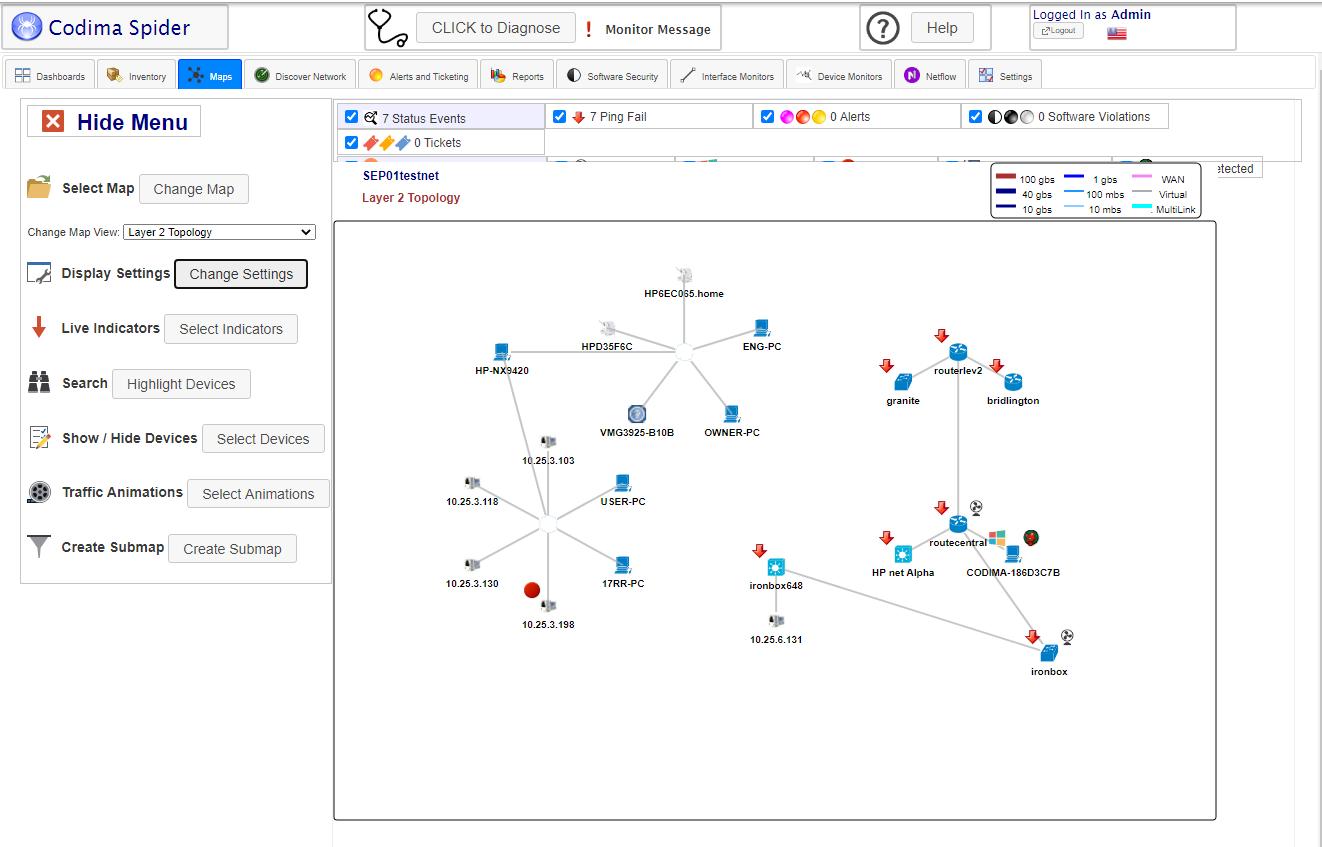Toggle the 7 Status Events checkbox
Screen dimensions: 1322x847
351,117
